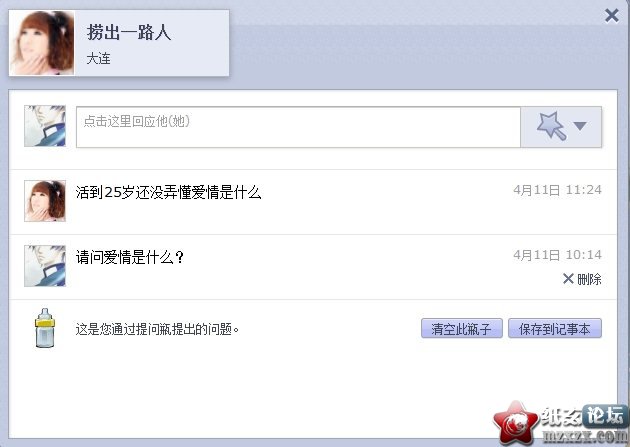
Task: Click the timestamp 4月11日 11:24
Action: 557,190
